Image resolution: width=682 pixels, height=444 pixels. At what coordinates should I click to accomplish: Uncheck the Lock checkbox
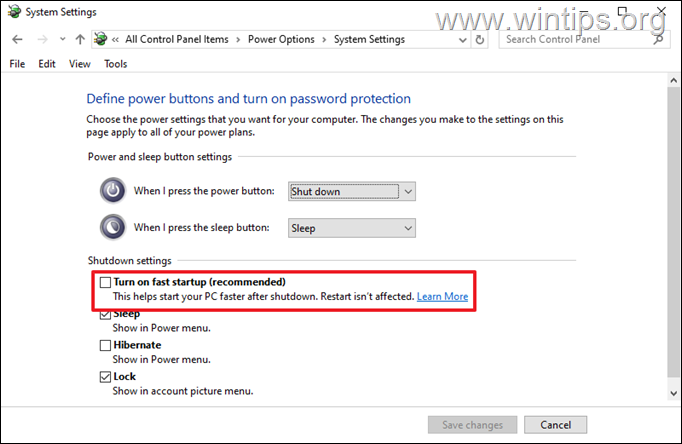pyautogui.click(x=106, y=377)
